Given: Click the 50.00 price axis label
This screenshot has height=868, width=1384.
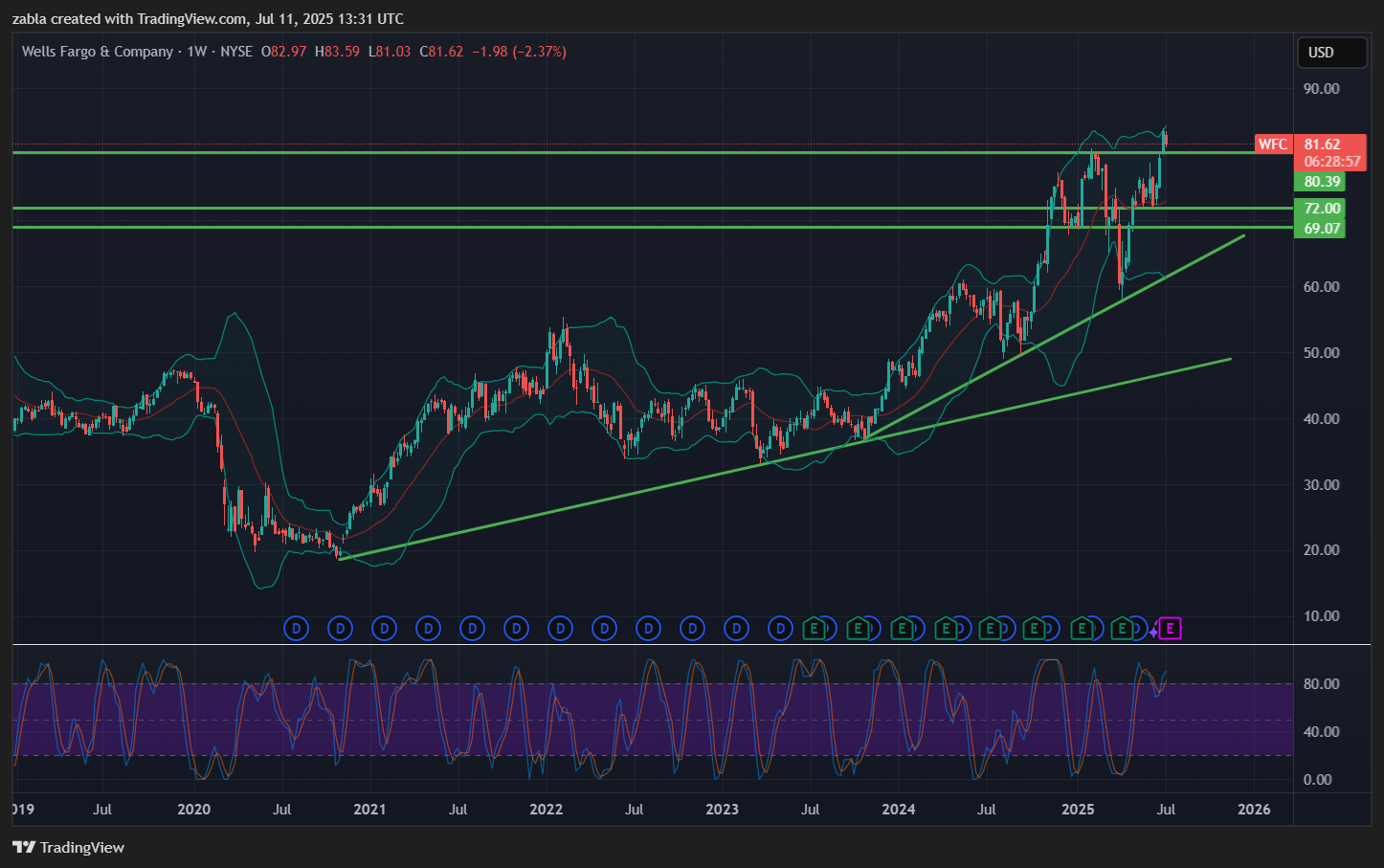Looking at the screenshot, I should coord(1321,353).
